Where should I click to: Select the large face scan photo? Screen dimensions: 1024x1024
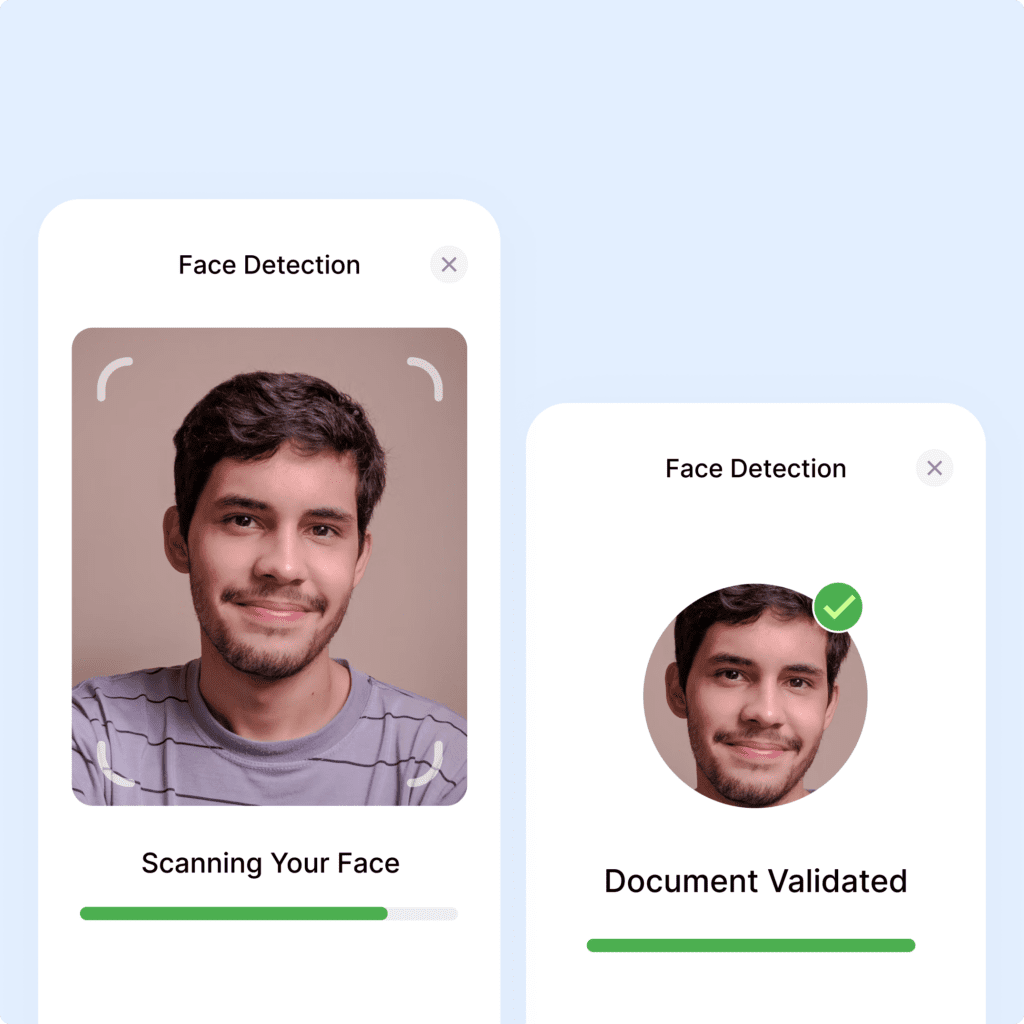(x=269, y=566)
